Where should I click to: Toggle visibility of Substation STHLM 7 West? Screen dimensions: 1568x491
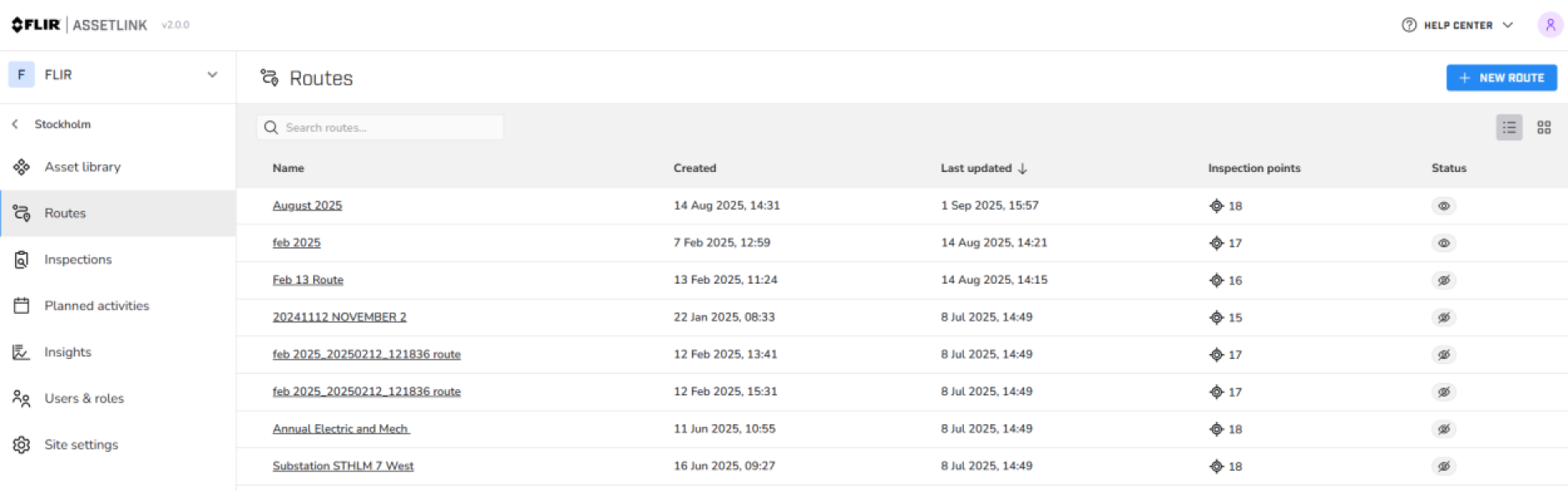pos(1443,467)
